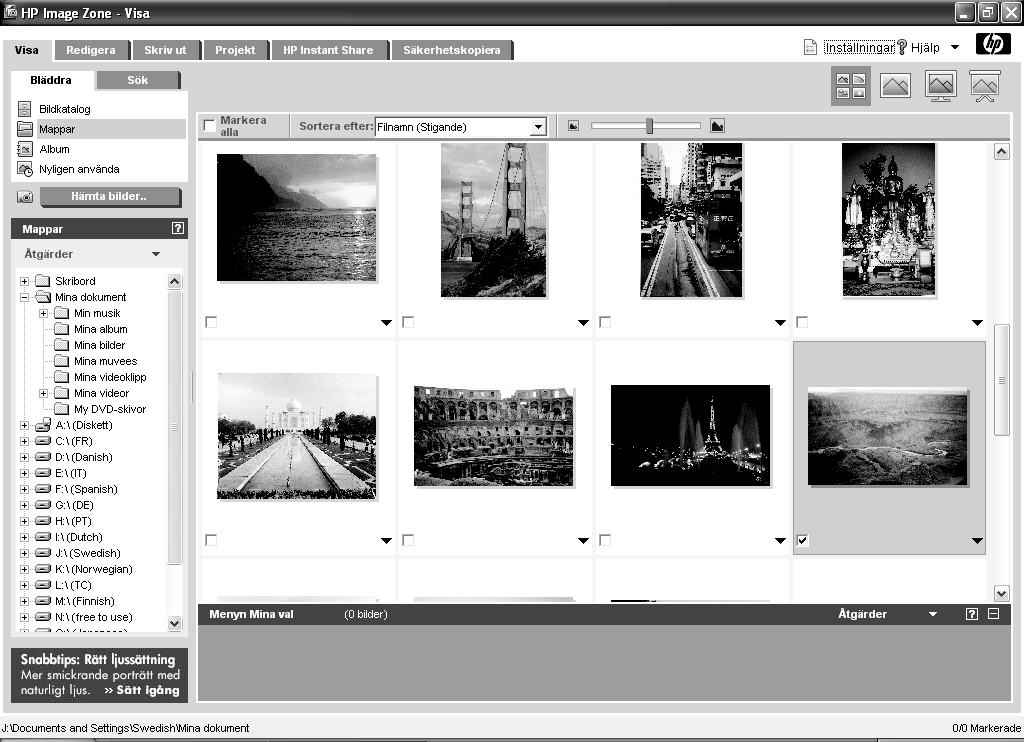
Task: Click the Mappar folder icon
Action: (24, 129)
